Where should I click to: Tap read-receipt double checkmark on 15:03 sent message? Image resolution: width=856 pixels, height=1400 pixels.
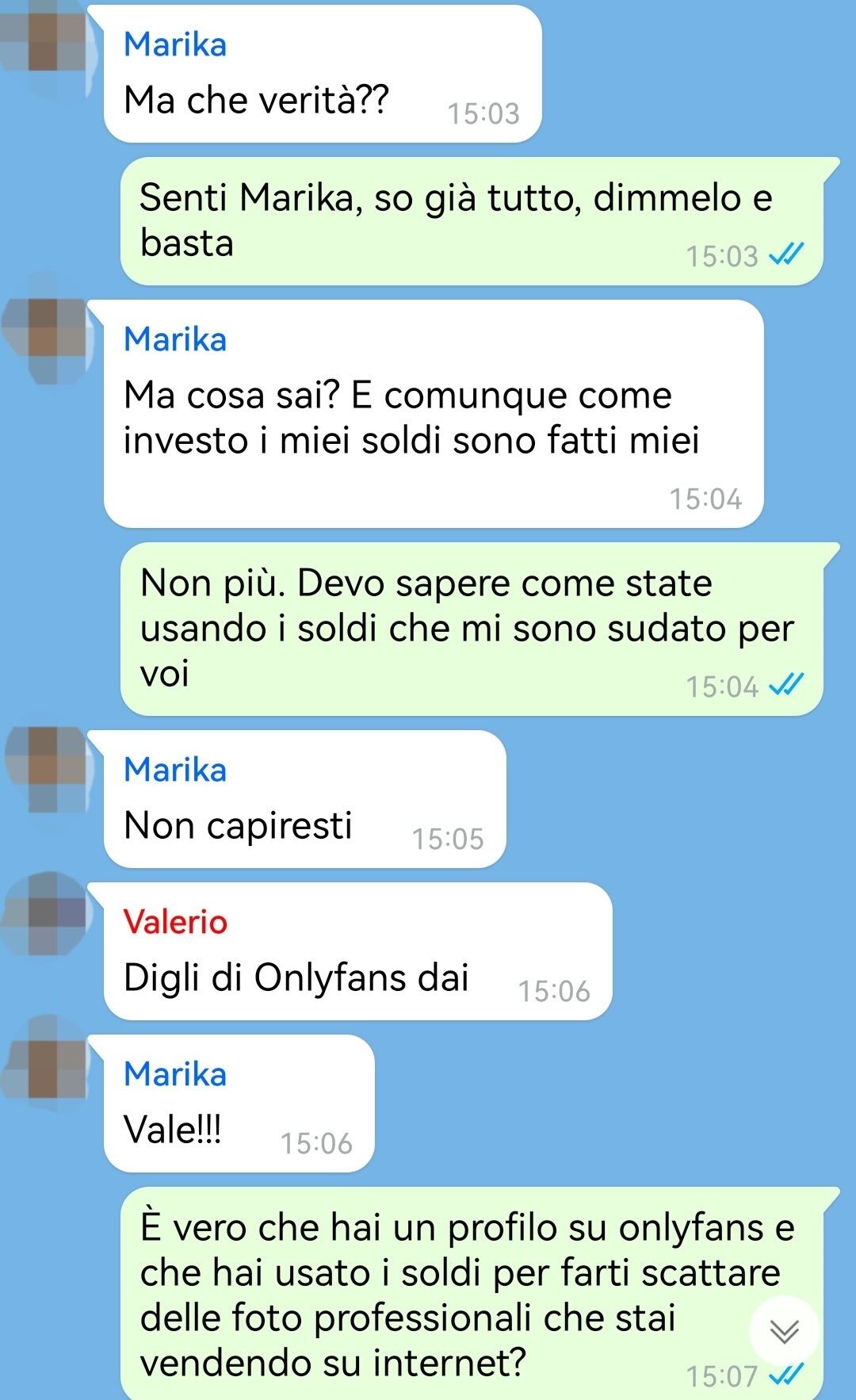786,255
